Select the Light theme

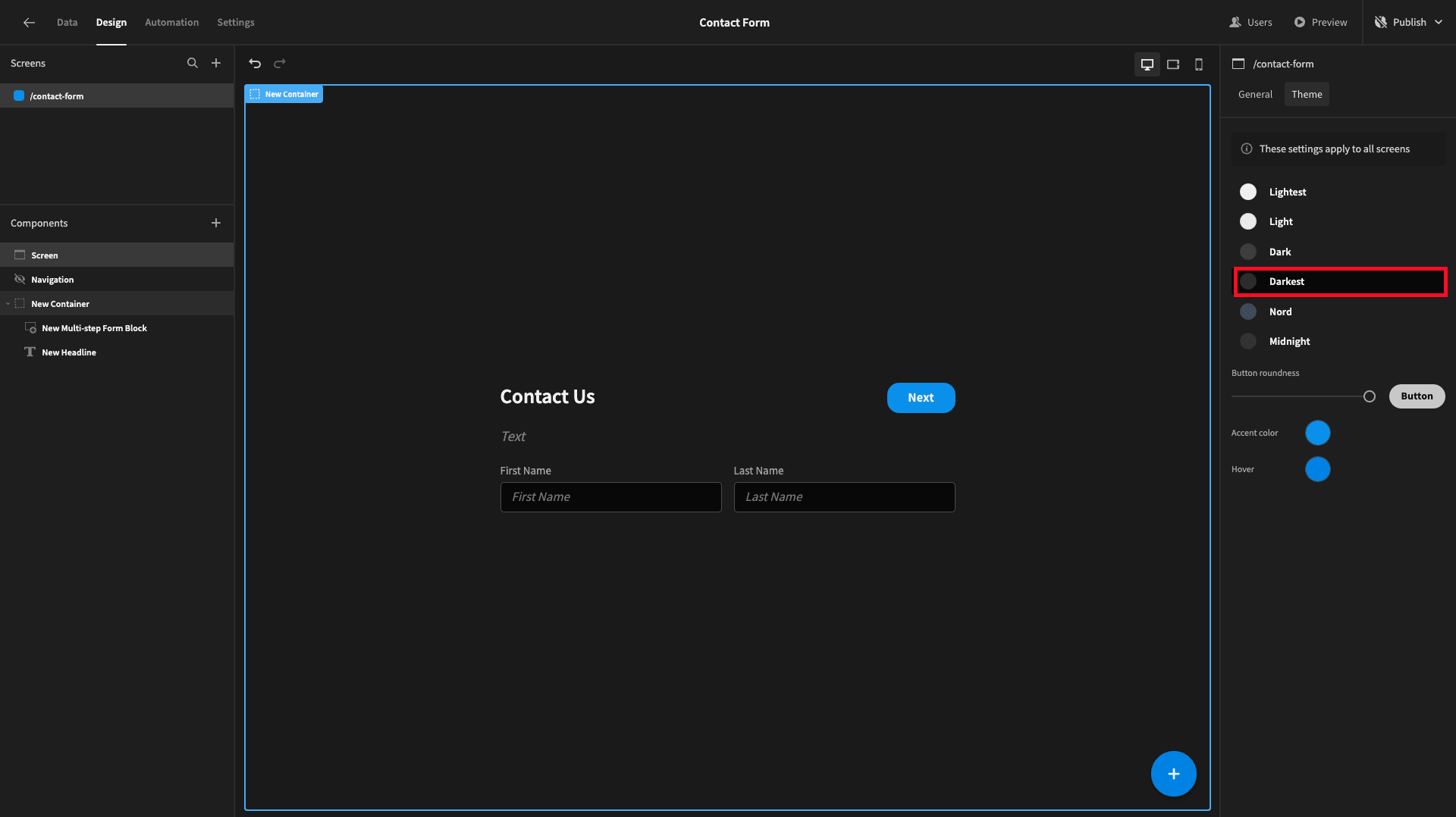pyautogui.click(x=1338, y=221)
